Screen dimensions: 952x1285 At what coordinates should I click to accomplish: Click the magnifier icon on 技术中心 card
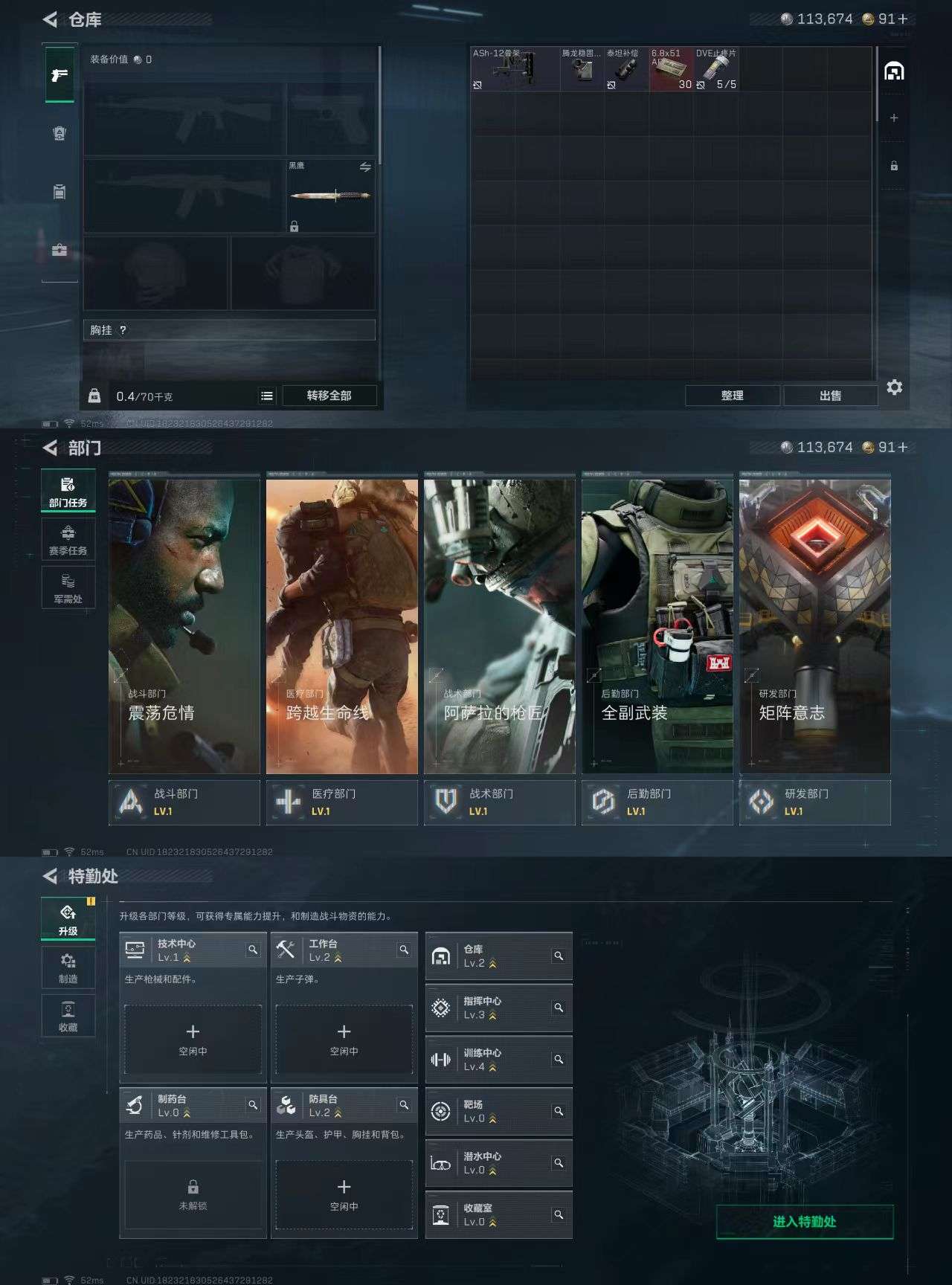pos(253,950)
